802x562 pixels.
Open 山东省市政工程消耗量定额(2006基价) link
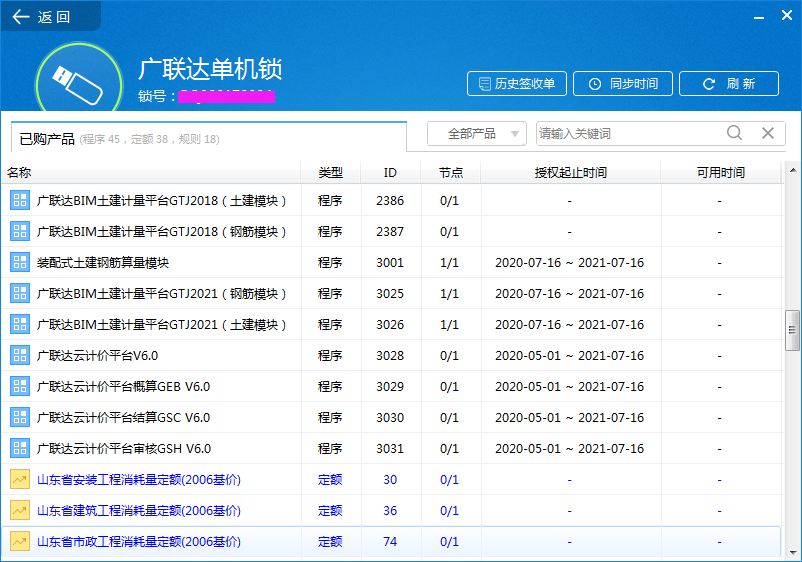pos(139,542)
